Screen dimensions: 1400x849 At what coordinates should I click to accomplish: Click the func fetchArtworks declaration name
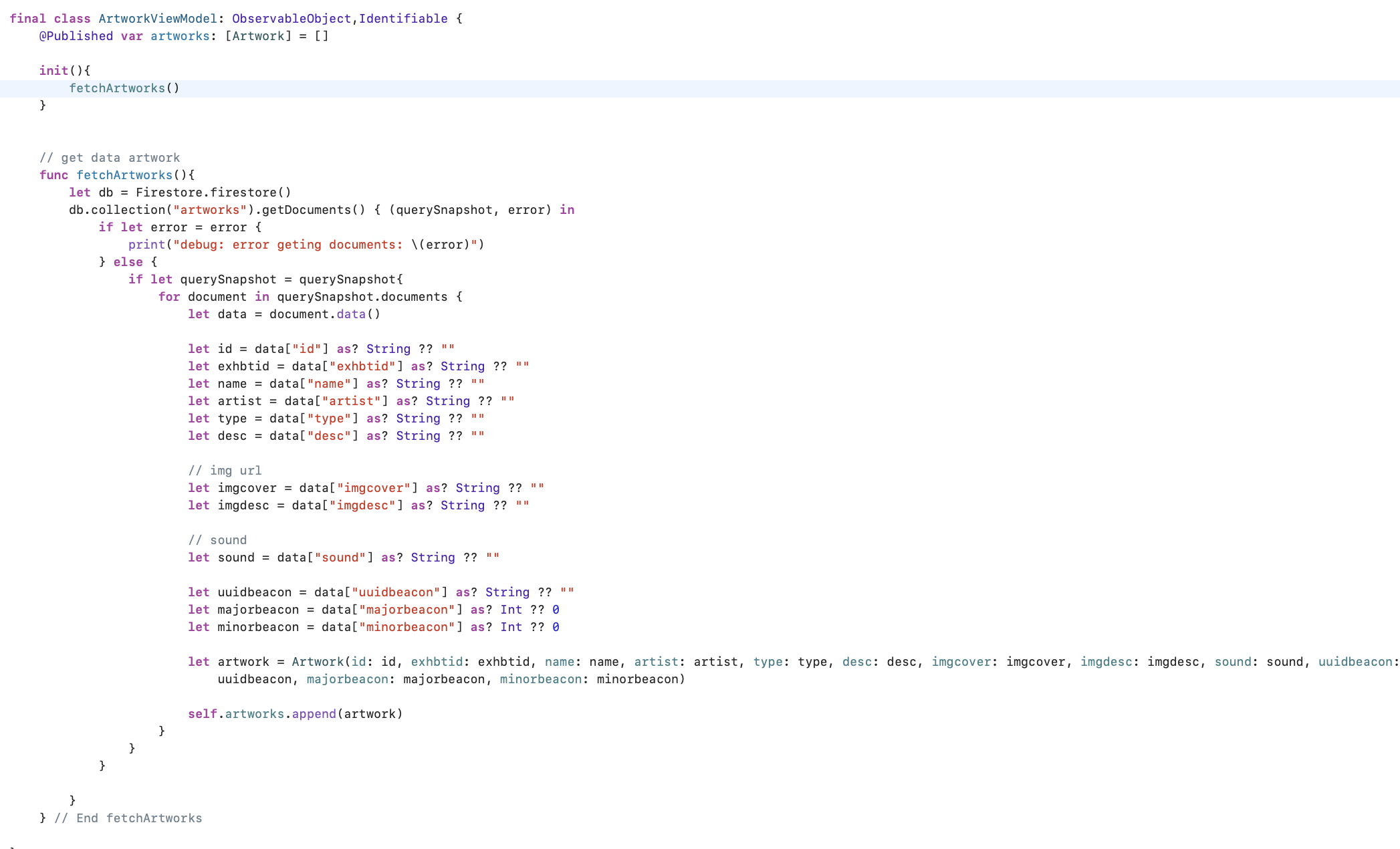124,175
